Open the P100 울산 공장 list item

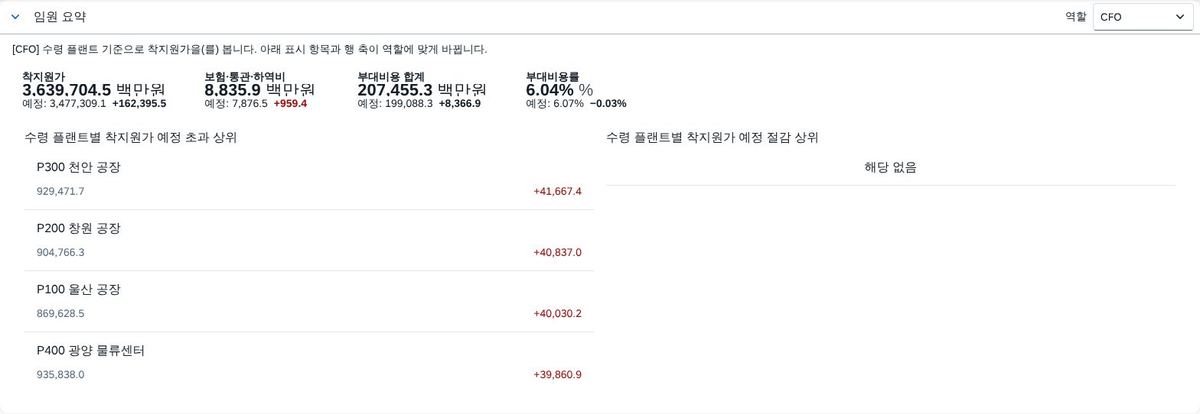[309, 301]
